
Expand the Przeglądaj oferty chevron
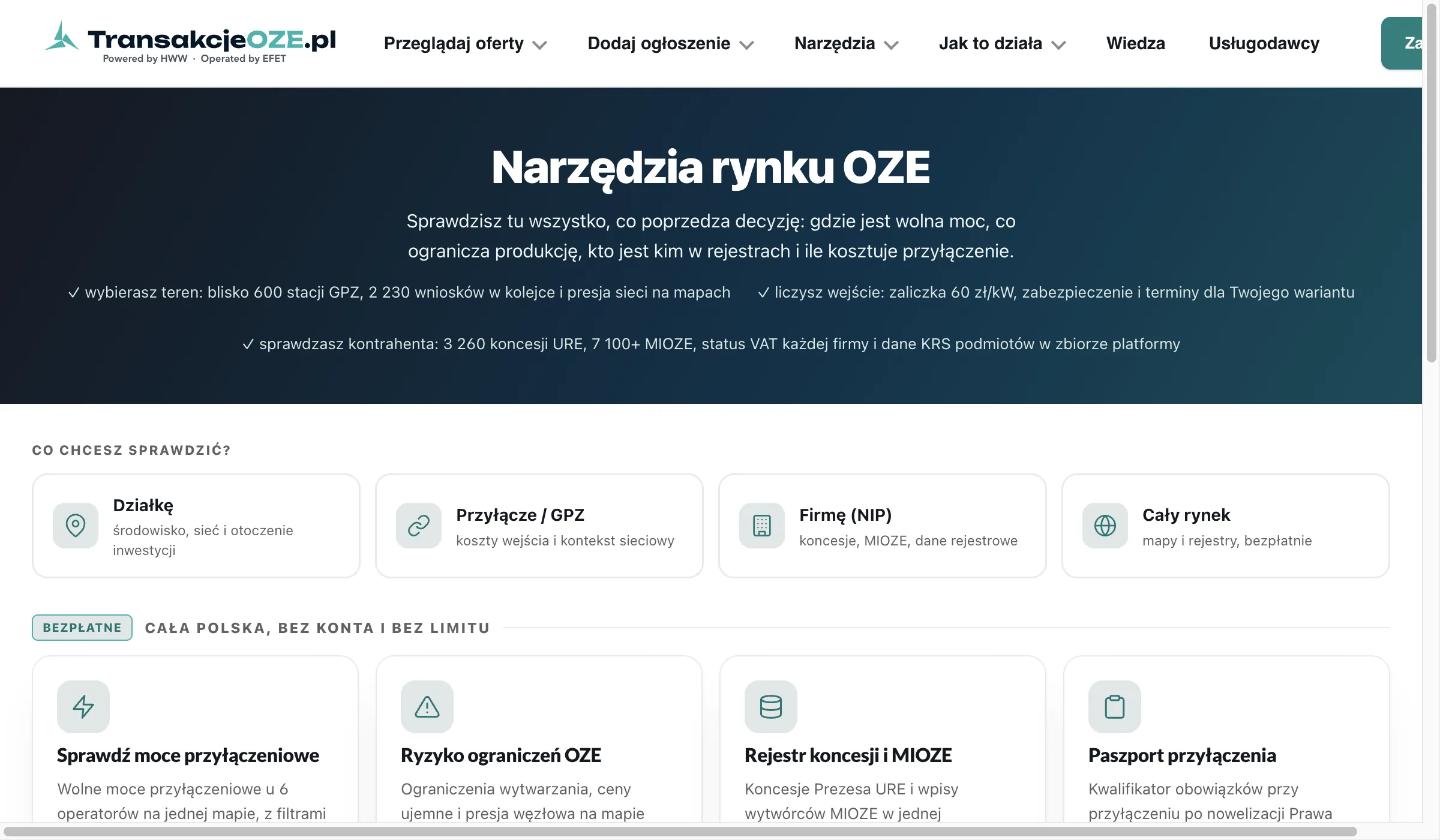(540, 45)
